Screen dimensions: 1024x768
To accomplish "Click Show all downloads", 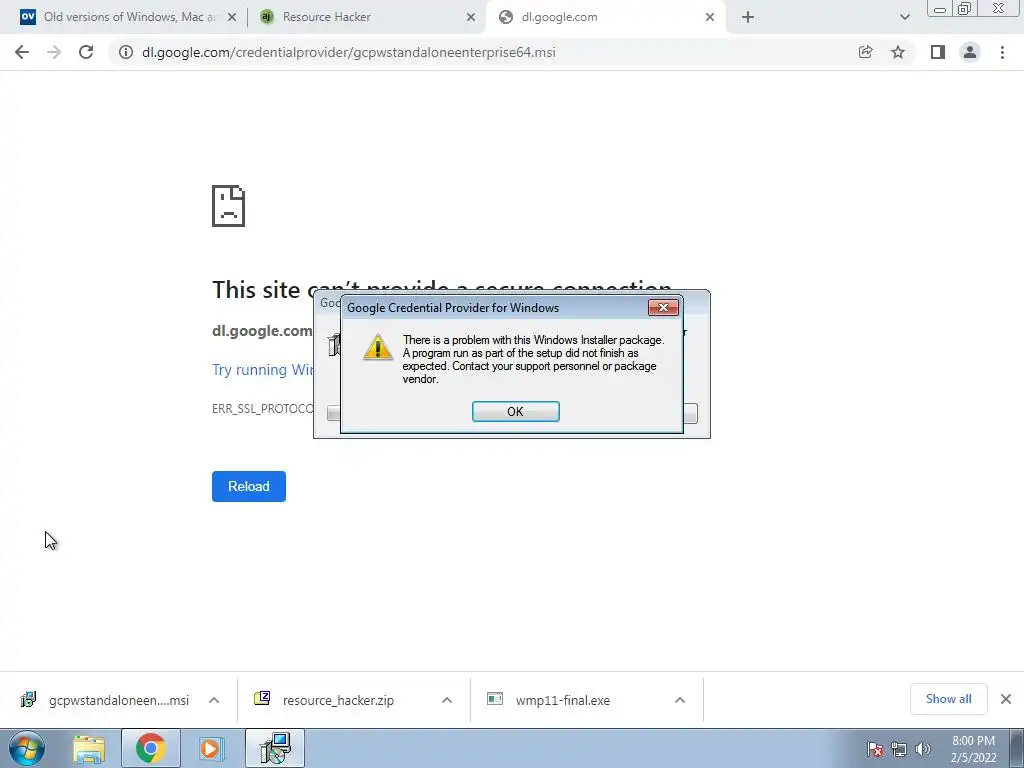I will pos(948,699).
